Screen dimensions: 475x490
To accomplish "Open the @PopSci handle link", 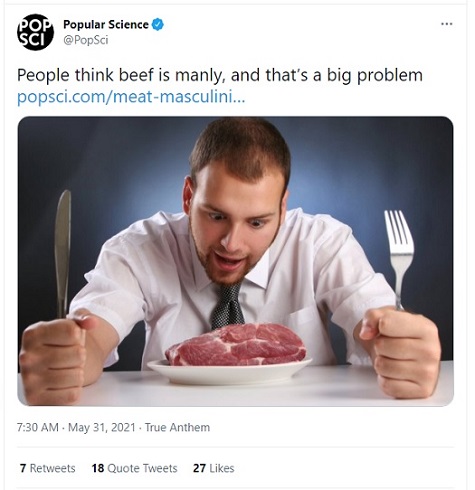I will pos(86,40).
